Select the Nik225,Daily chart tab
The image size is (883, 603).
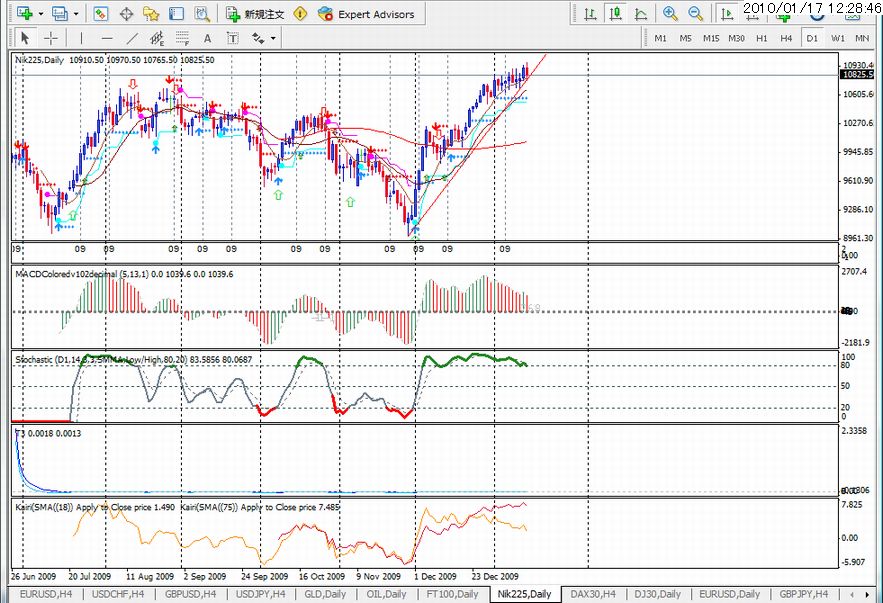[x=524, y=594]
